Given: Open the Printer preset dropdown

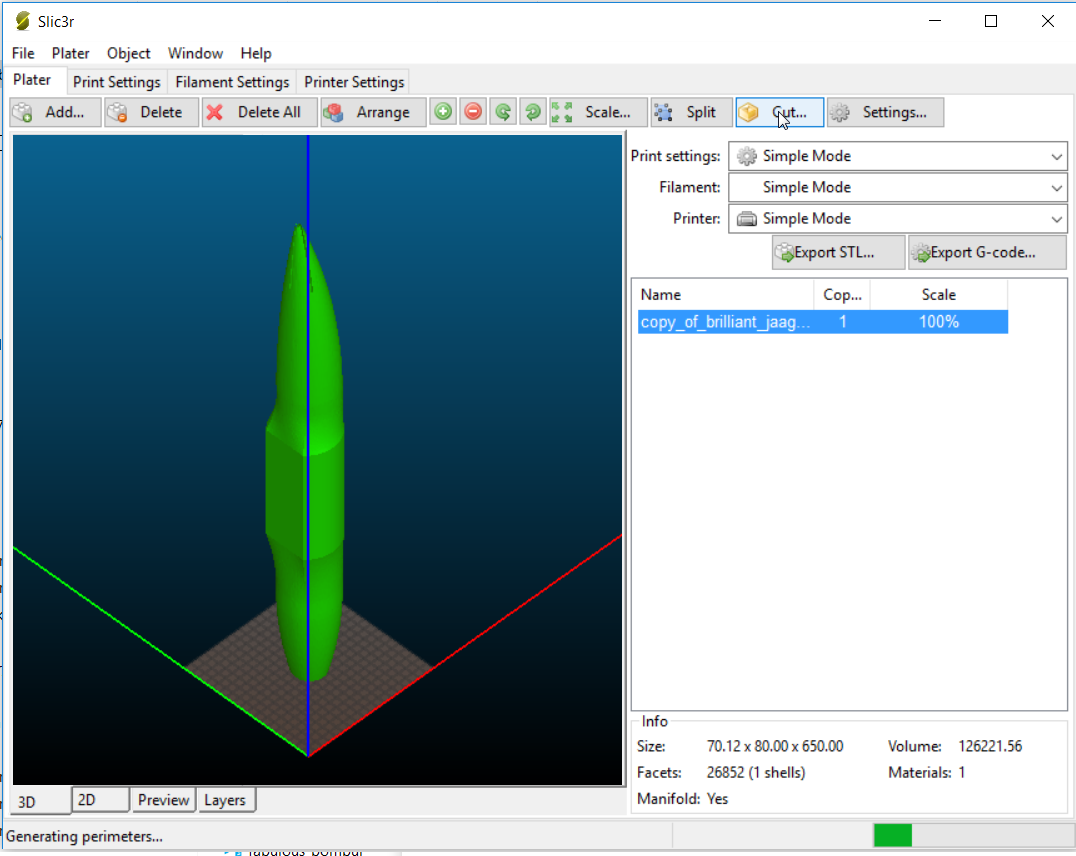Looking at the screenshot, I should coord(898,219).
